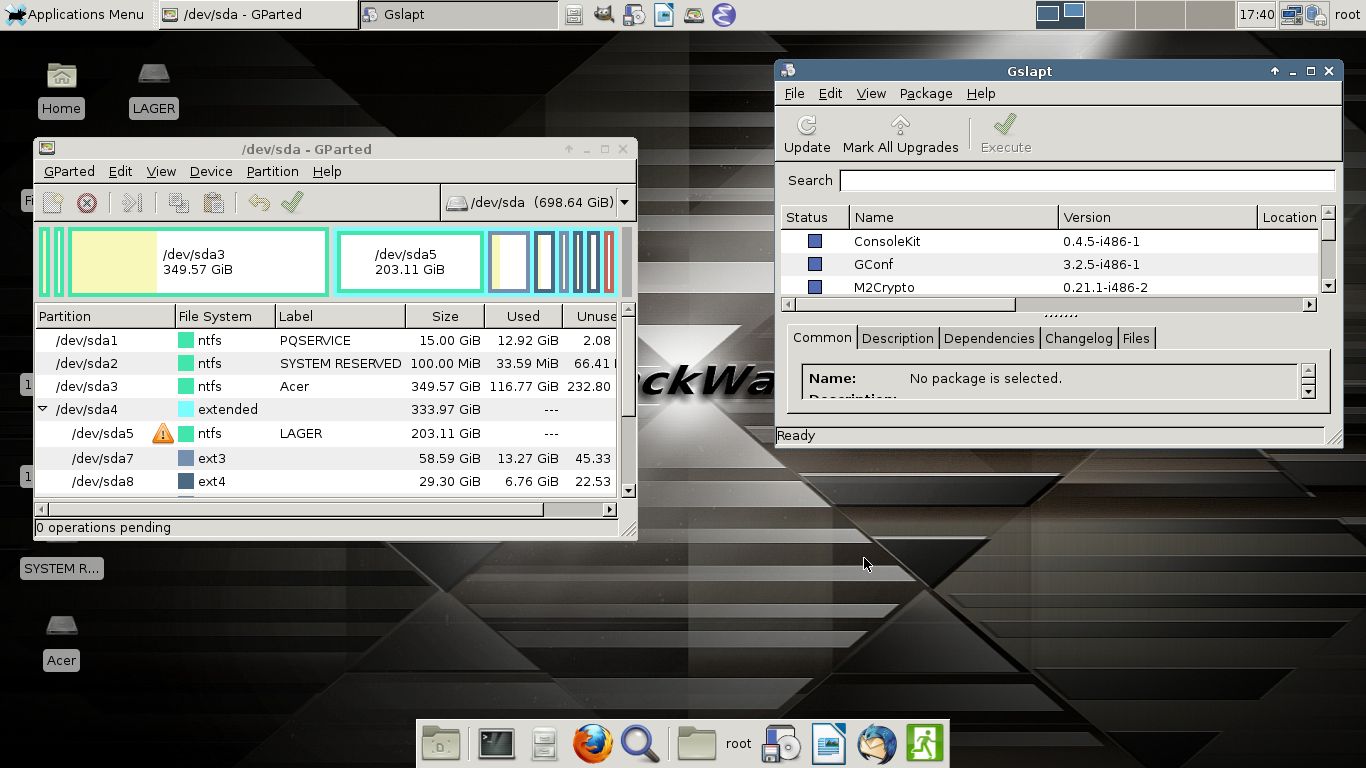Launch Firefox from the bottom dock
The image size is (1366, 768).
tap(592, 744)
